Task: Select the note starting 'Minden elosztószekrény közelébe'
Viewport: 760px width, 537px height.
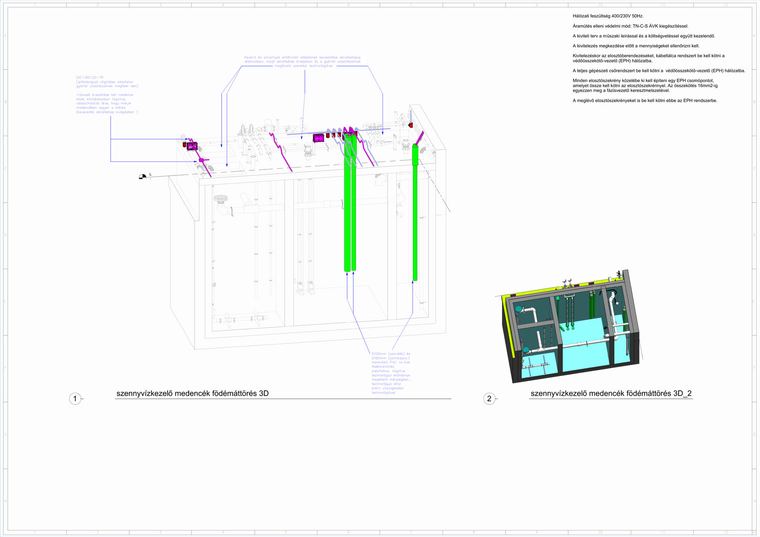Action: coord(645,85)
